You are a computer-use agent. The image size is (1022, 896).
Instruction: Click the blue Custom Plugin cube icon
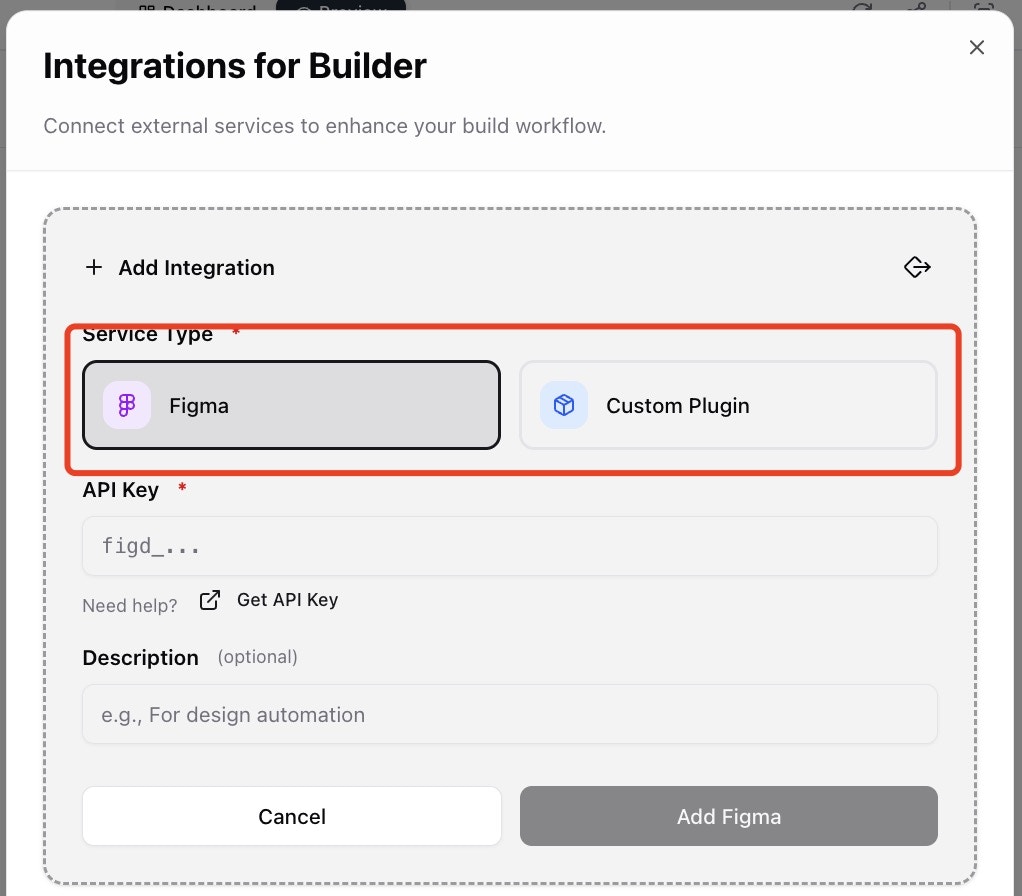pos(564,405)
